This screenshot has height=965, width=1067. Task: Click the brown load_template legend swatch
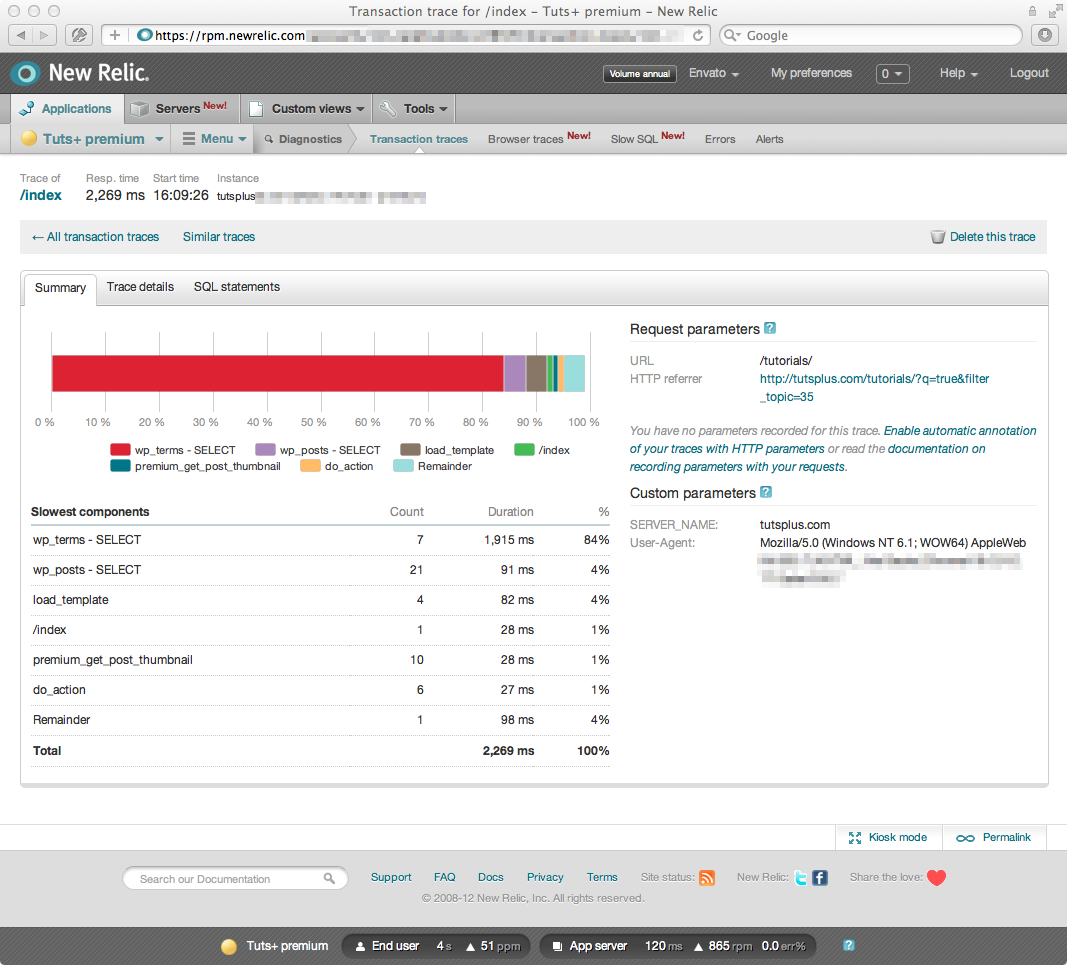[410, 450]
